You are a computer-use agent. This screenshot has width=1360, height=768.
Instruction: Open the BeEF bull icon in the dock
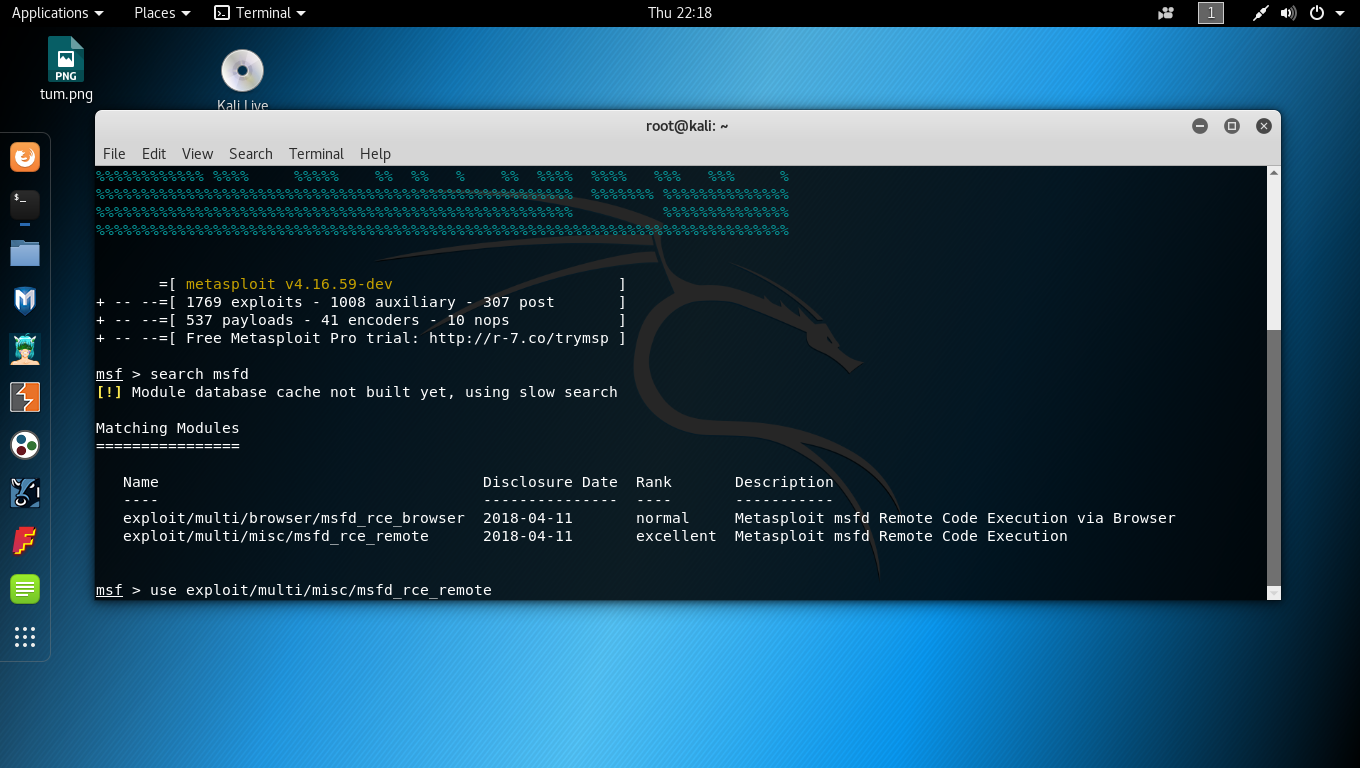tap(25, 493)
